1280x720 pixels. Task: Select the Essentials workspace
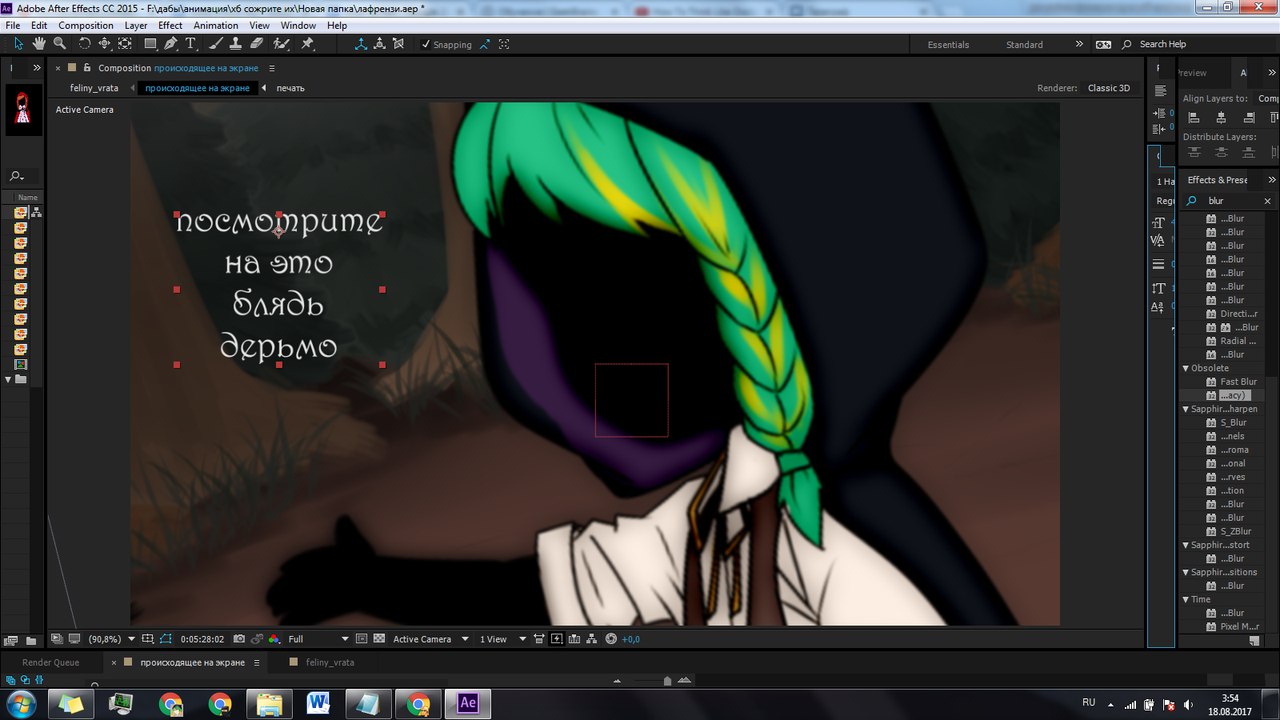coord(948,44)
